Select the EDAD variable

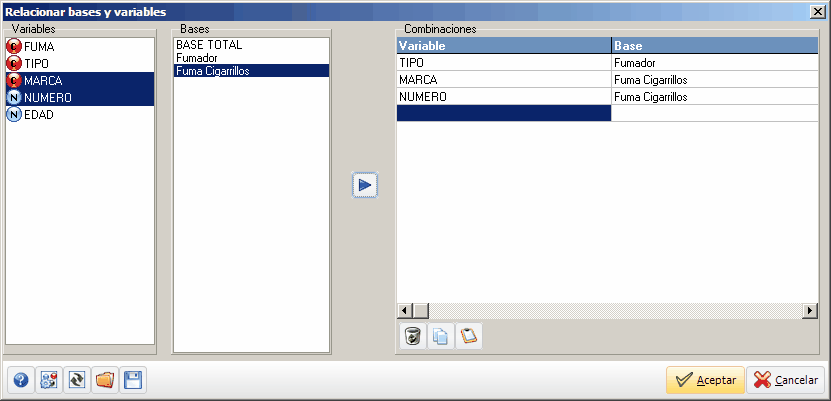pos(80,114)
